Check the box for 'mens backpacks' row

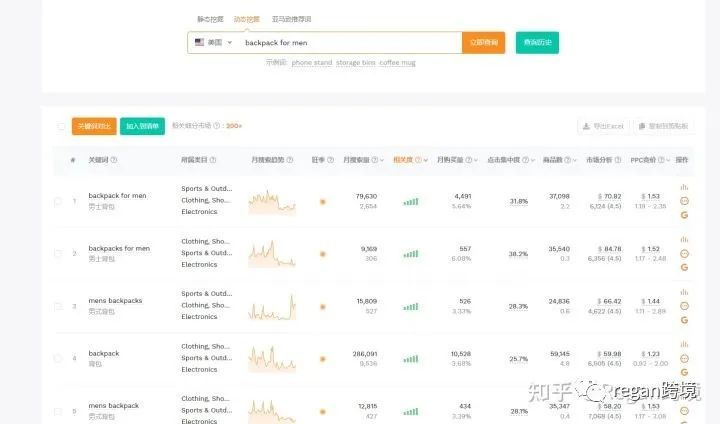pyautogui.click(x=58, y=306)
